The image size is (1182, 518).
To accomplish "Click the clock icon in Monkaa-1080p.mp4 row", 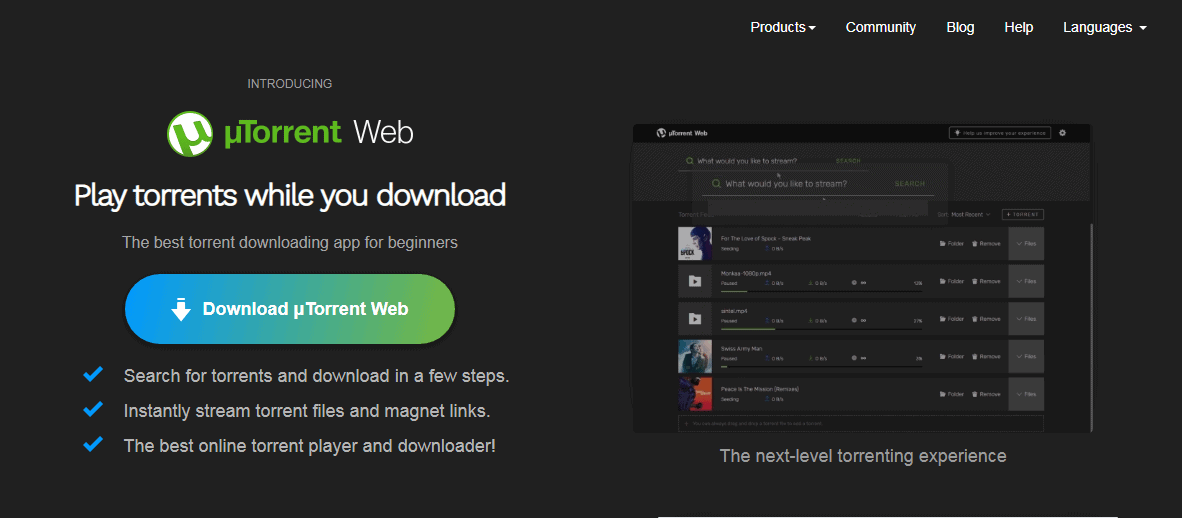I will 854,283.
